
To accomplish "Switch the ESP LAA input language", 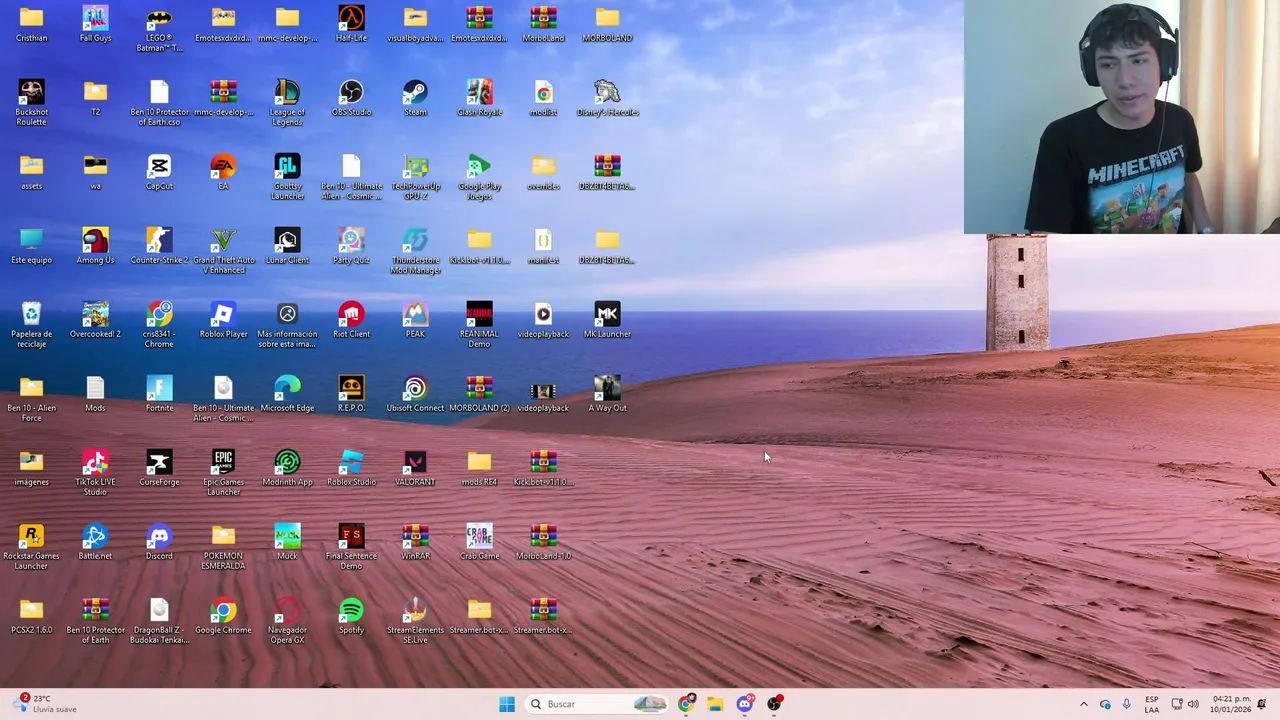I will (1152, 704).
